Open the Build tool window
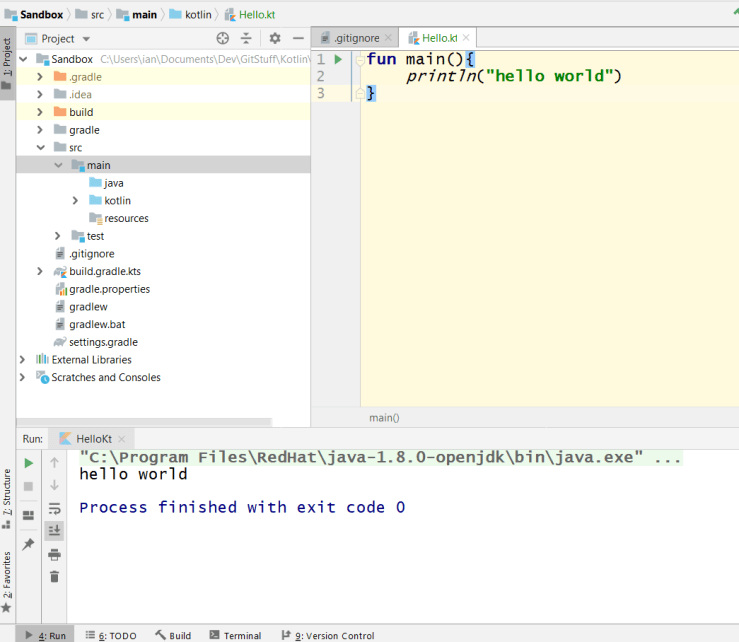Image resolution: width=739 pixels, height=642 pixels. pyautogui.click(x=173, y=635)
